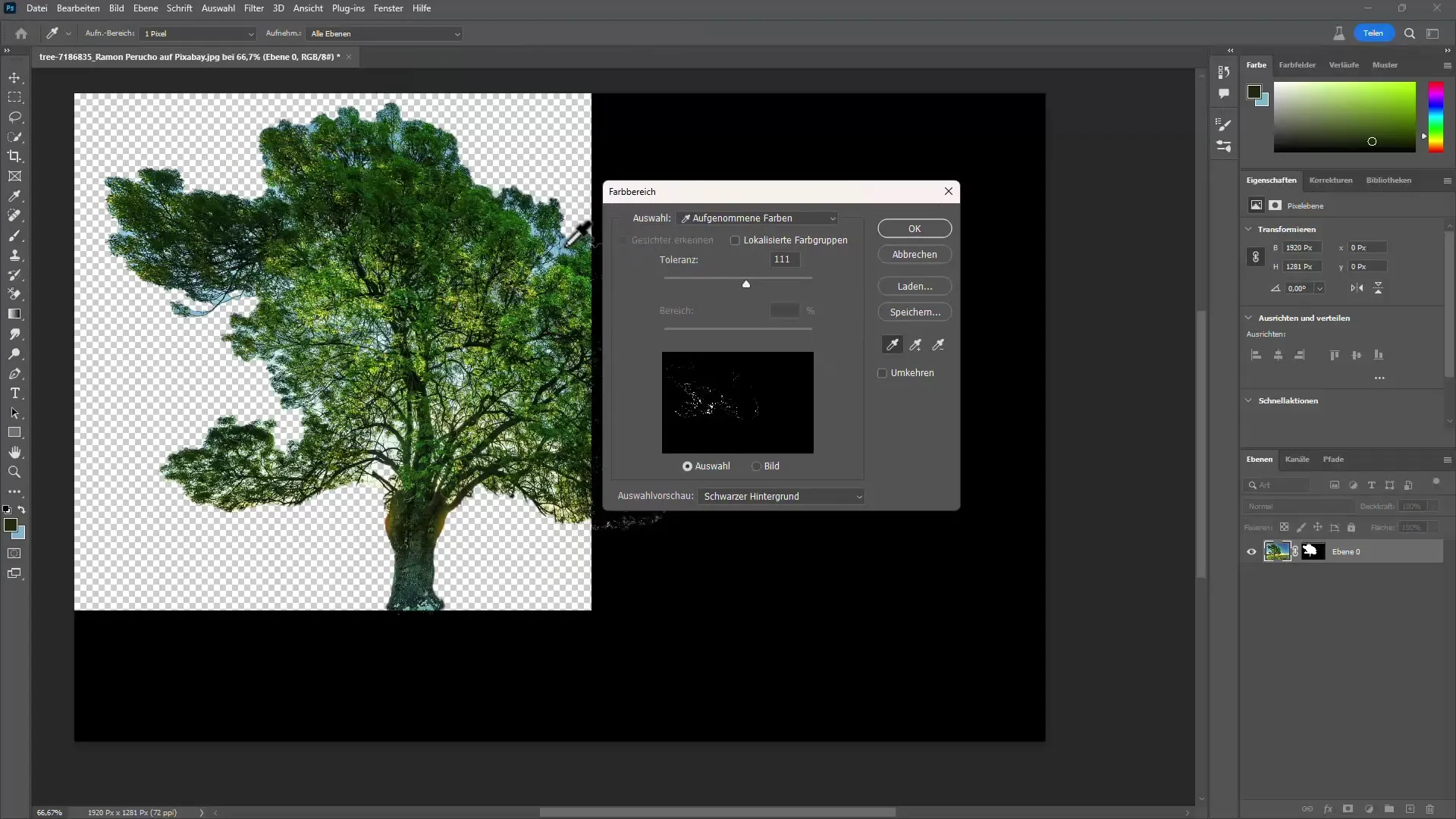The image size is (1456, 819).
Task: Select the Horizontal Type tool
Action: pos(14,394)
